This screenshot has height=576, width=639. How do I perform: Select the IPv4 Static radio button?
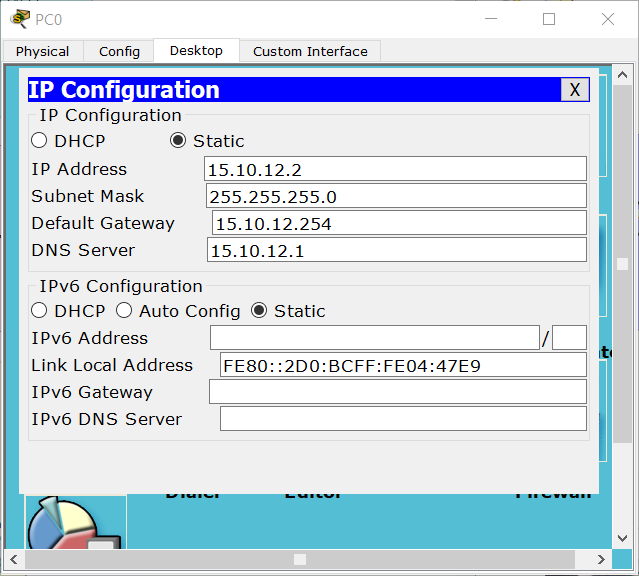[178, 141]
